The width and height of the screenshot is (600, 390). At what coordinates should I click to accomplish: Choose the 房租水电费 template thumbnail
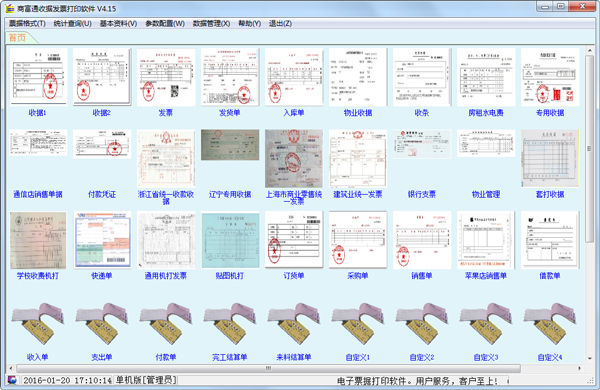coord(486,77)
